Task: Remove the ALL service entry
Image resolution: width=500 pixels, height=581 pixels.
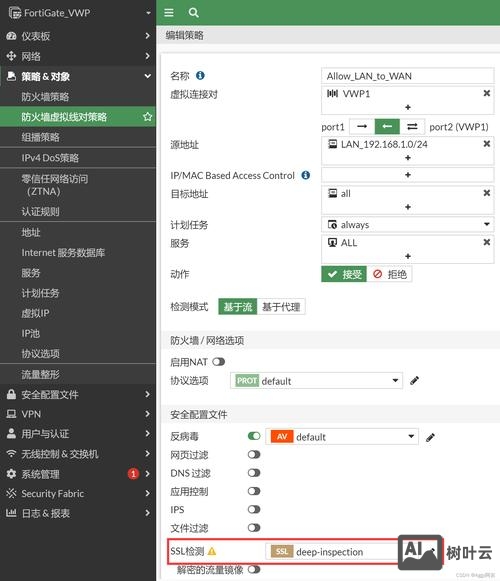Action: click(487, 242)
